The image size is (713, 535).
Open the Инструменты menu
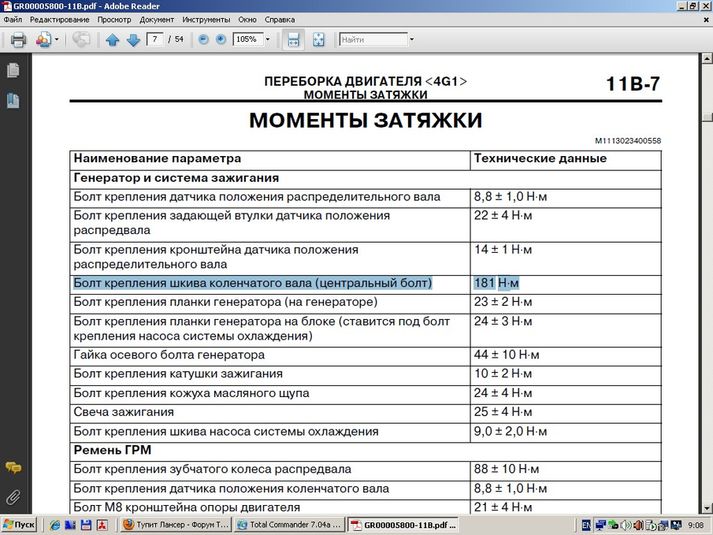tap(207, 19)
